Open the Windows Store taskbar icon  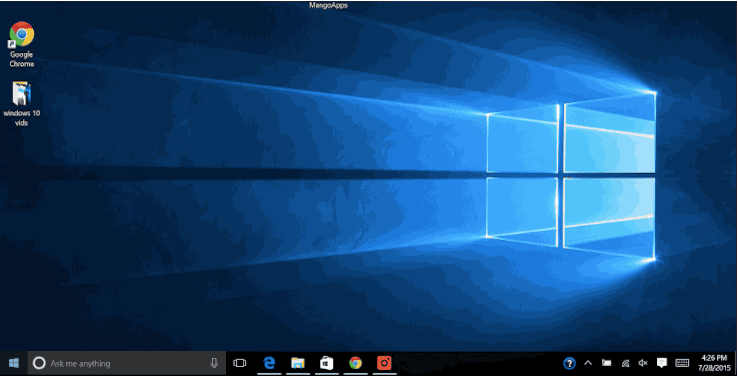tap(327, 363)
